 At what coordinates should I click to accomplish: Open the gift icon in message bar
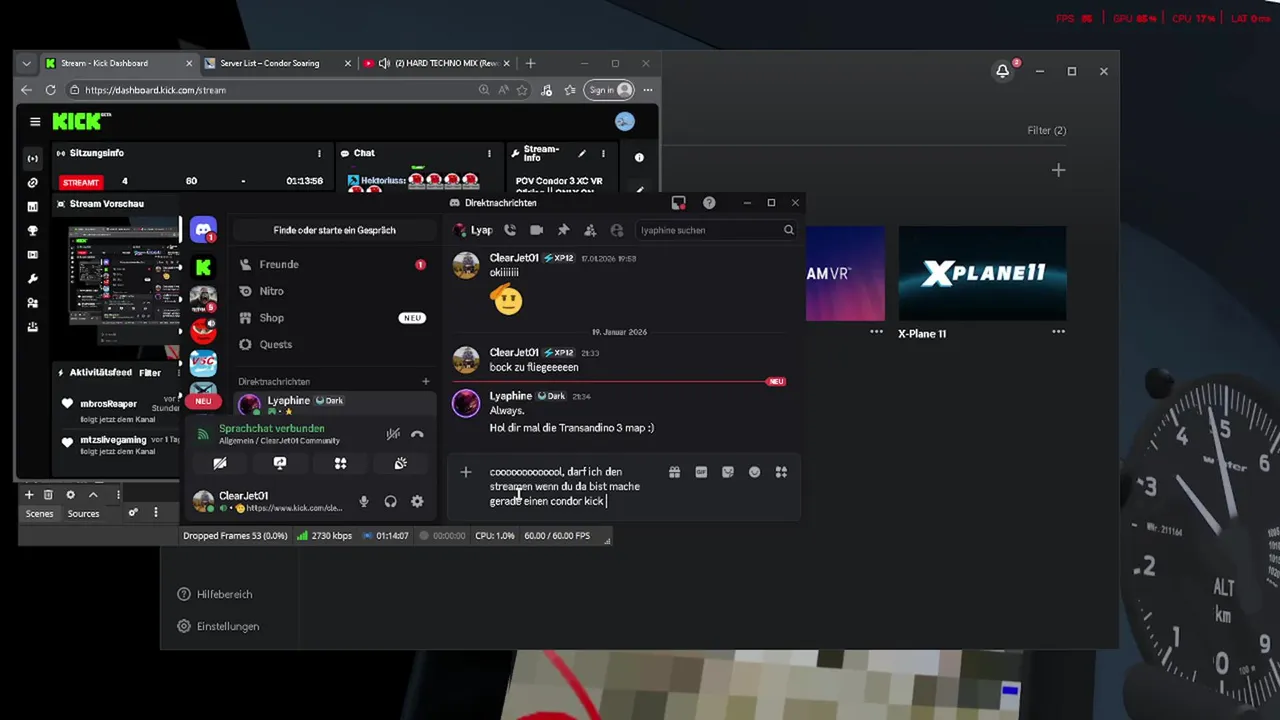coord(674,472)
